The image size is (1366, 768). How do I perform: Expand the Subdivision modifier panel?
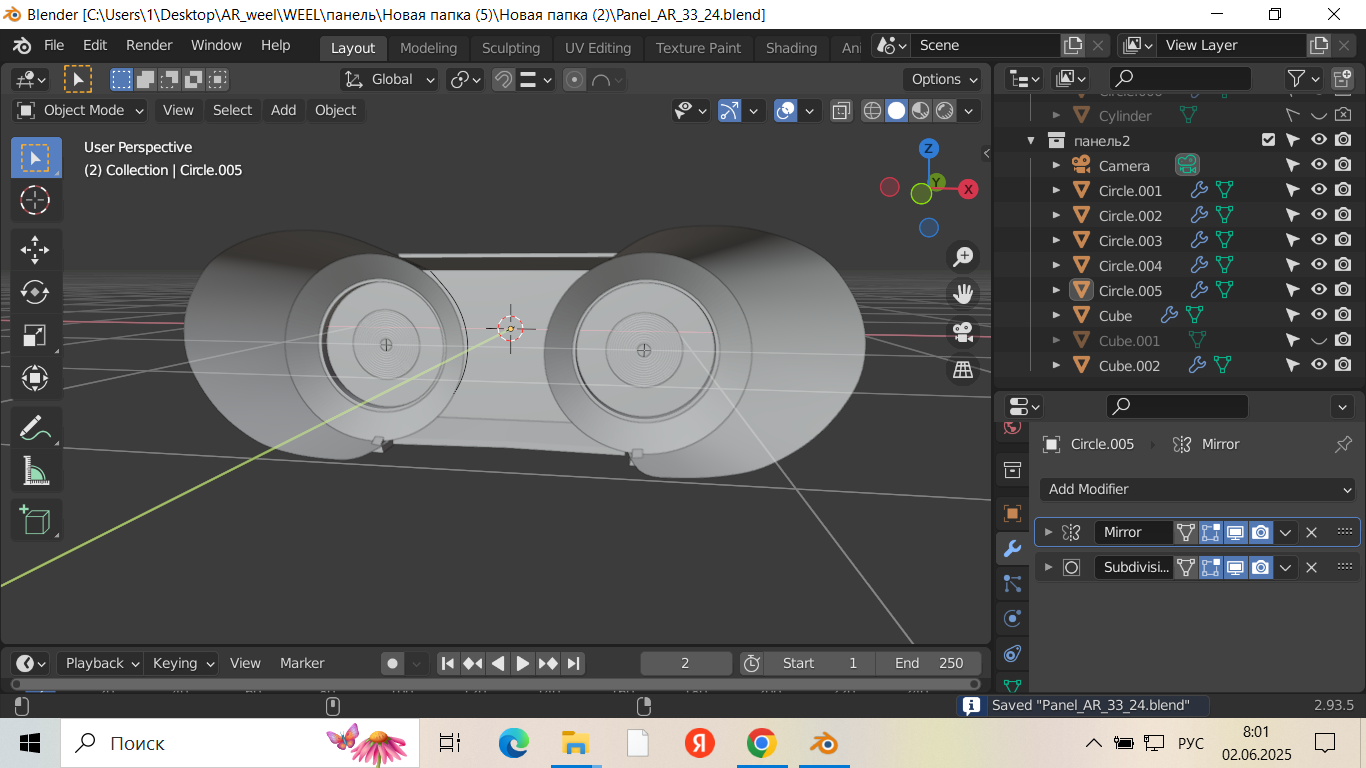coord(1048,568)
